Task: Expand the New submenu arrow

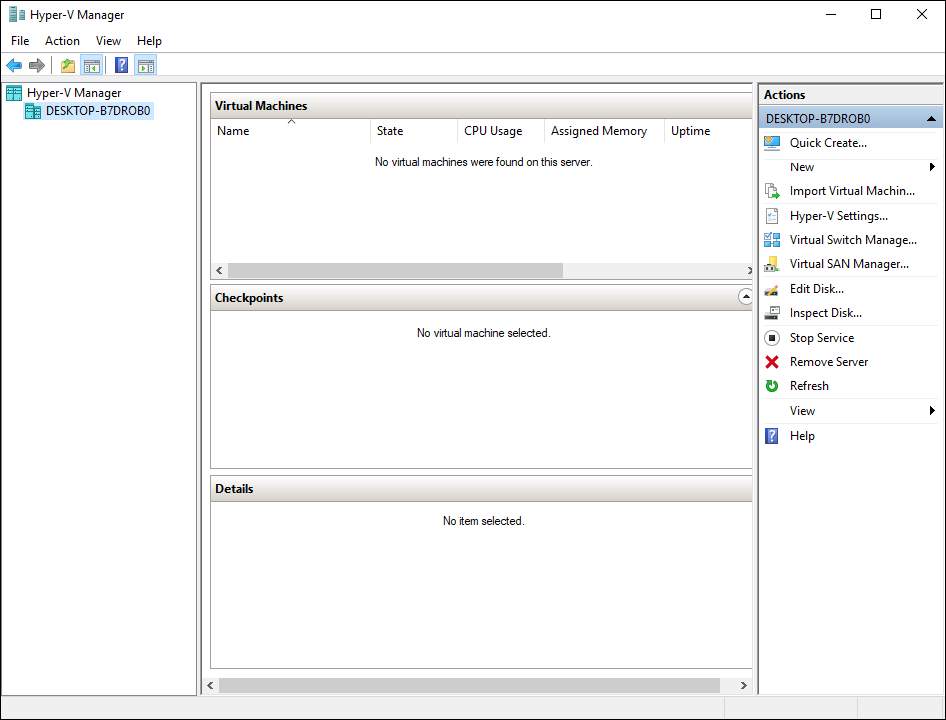Action: [932, 167]
